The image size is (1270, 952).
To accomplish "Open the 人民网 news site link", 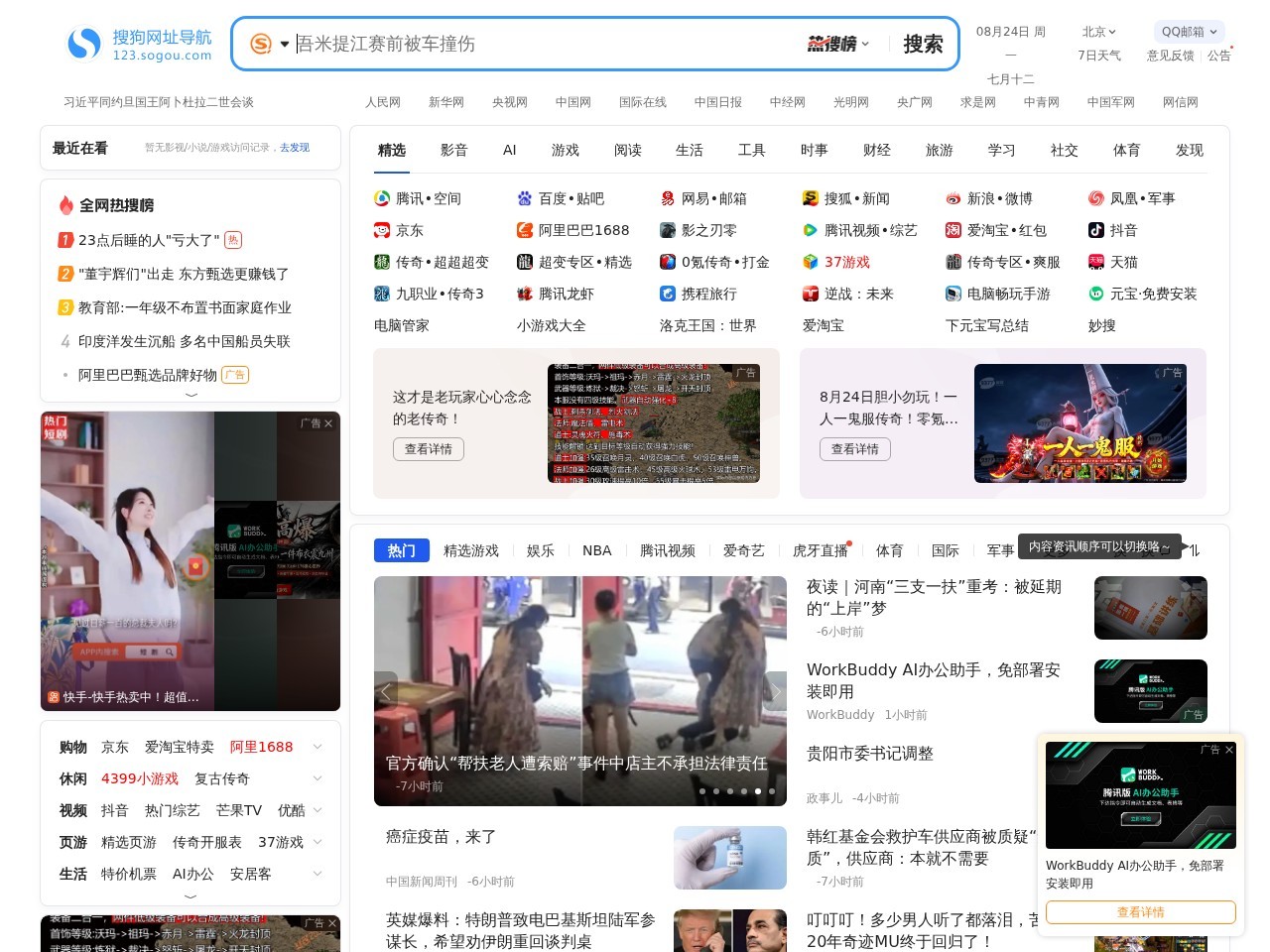I will tap(383, 102).
